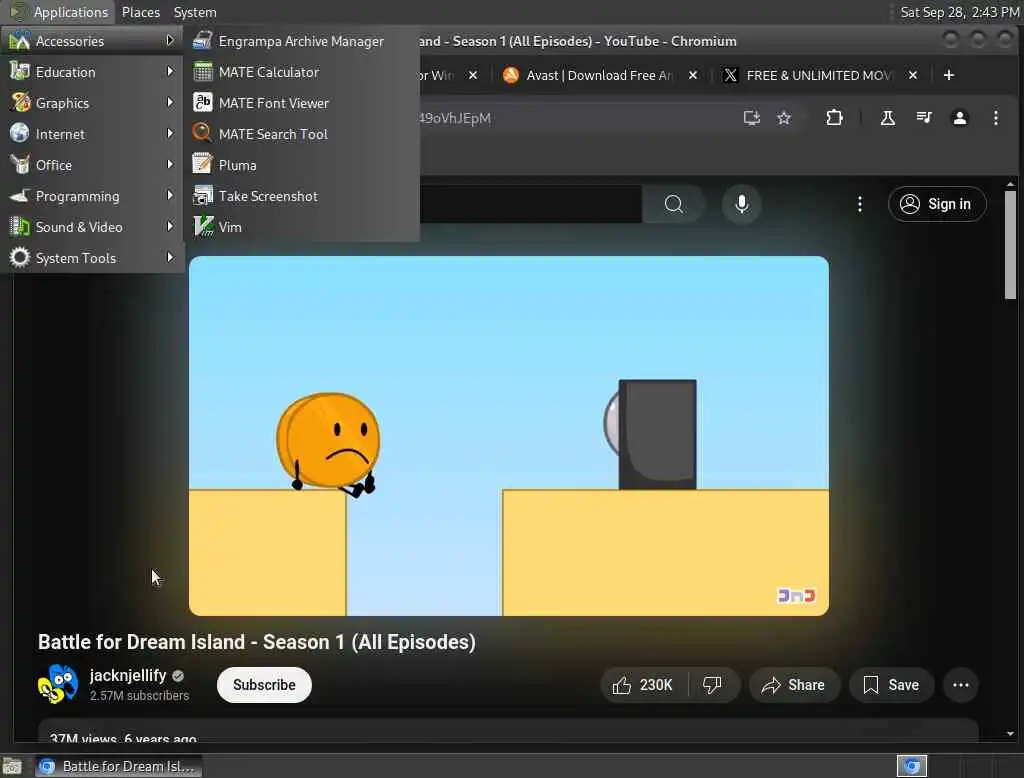This screenshot has width=1024, height=778.
Task: Open the Places menu
Action: tap(140, 12)
